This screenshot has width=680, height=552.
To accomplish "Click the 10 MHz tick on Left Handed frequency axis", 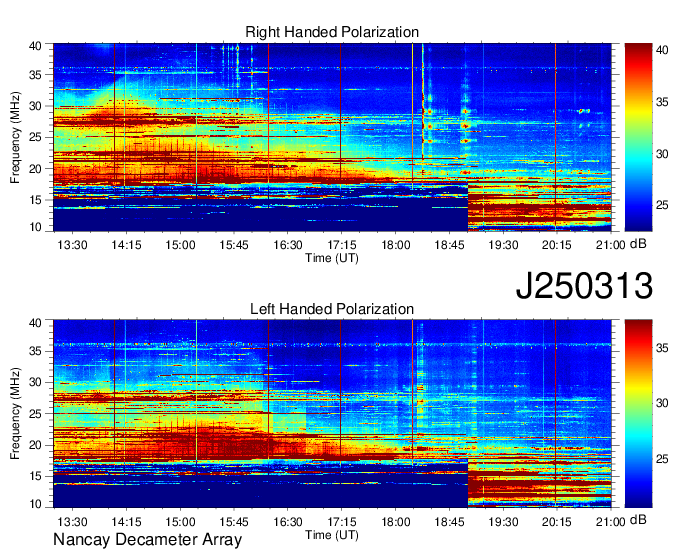I will [x=35, y=504].
